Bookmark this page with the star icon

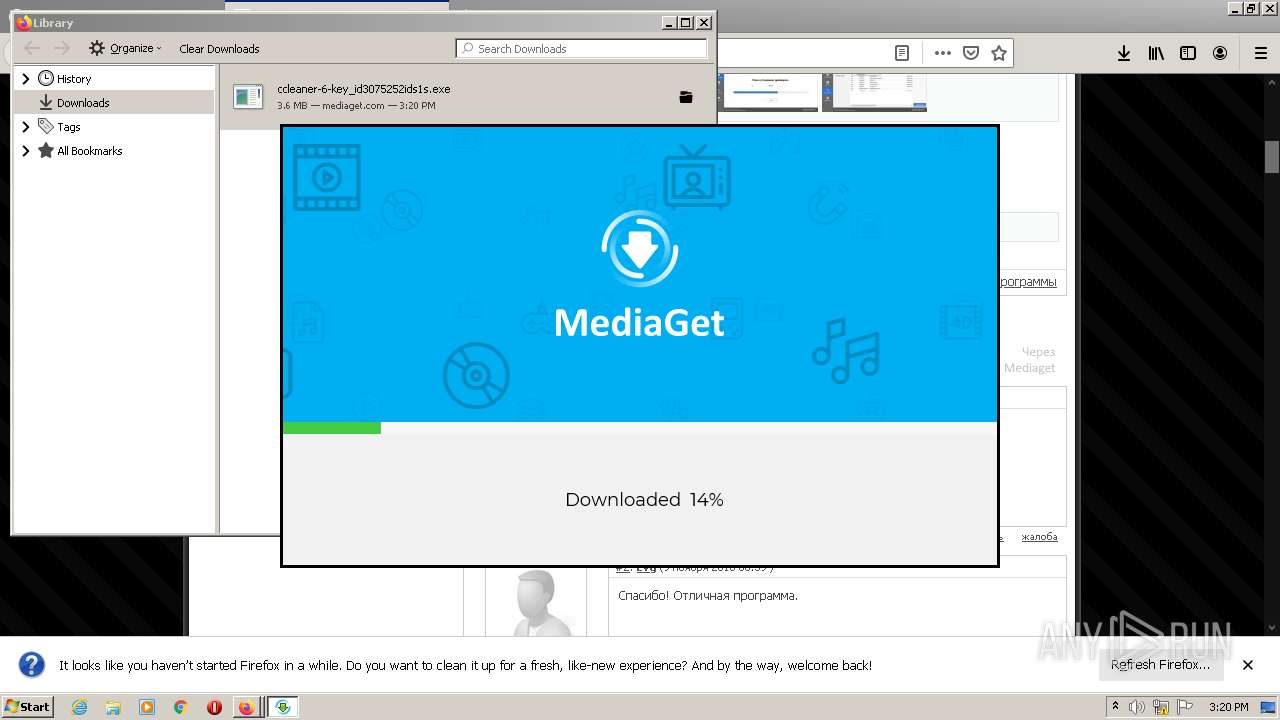(x=998, y=53)
